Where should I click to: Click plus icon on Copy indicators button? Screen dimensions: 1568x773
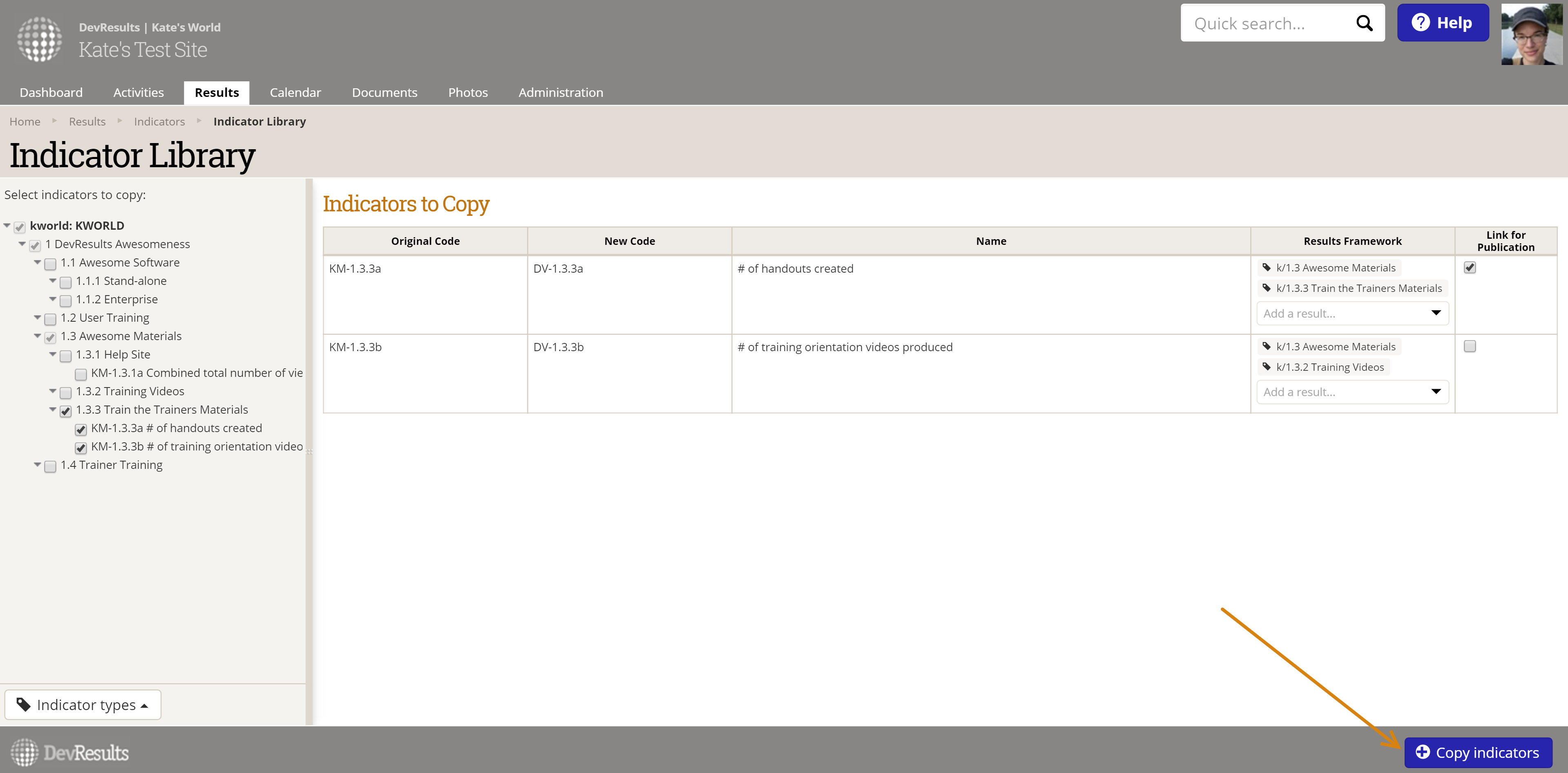click(x=1422, y=752)
